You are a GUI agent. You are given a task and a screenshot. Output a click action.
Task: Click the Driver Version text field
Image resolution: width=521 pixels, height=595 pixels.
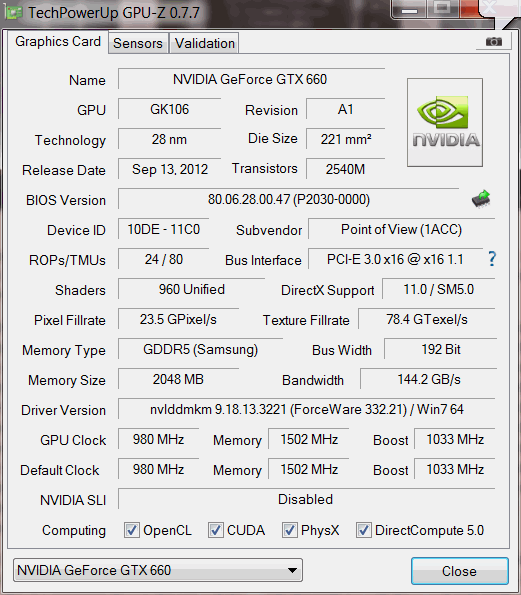307,409
